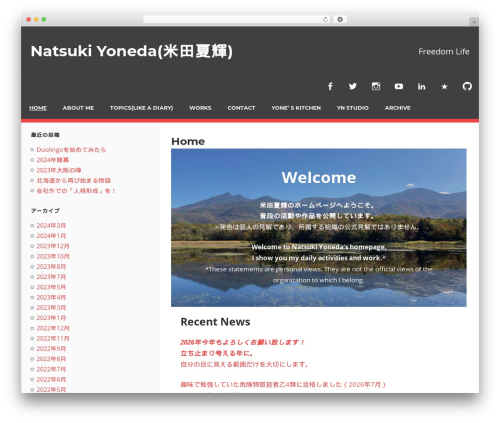500x423 pixels.
Task: Click the アーカイブ sidebar heading
Action: (x=45, y=211)
